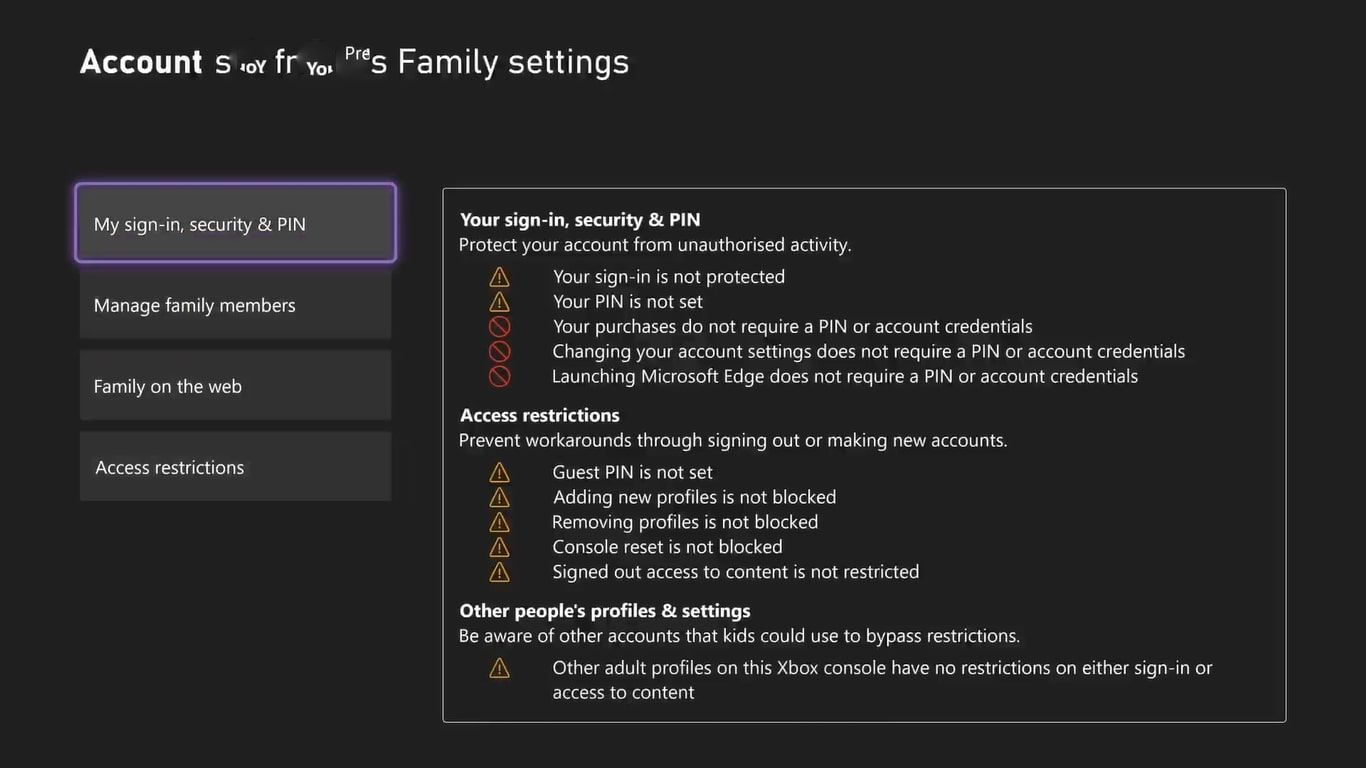
Task: Click the "Access restrictions" section heading in panel
Action: coord(540,415)
